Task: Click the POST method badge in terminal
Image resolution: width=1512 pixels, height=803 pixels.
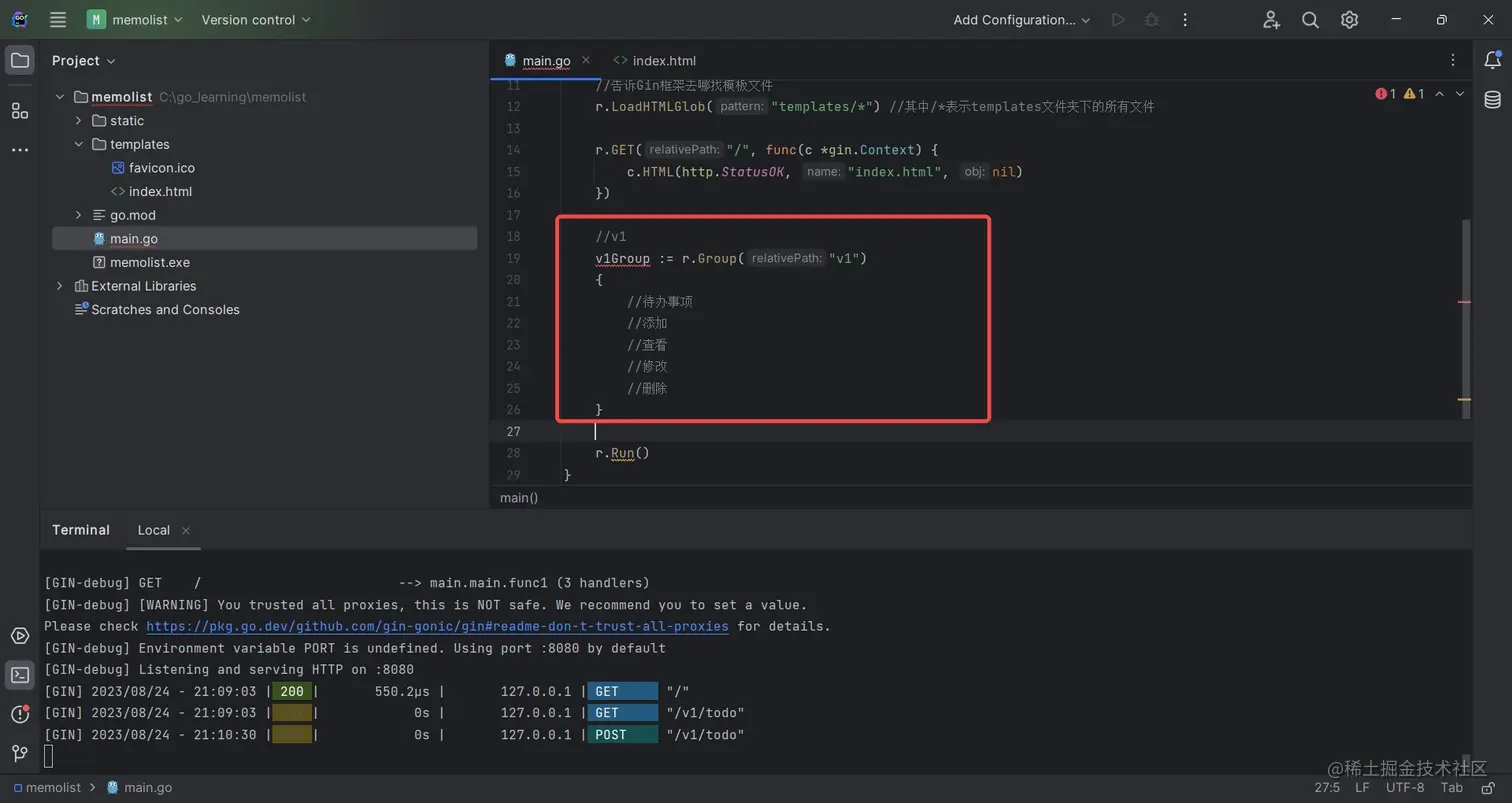Action: tap(623, 735)
